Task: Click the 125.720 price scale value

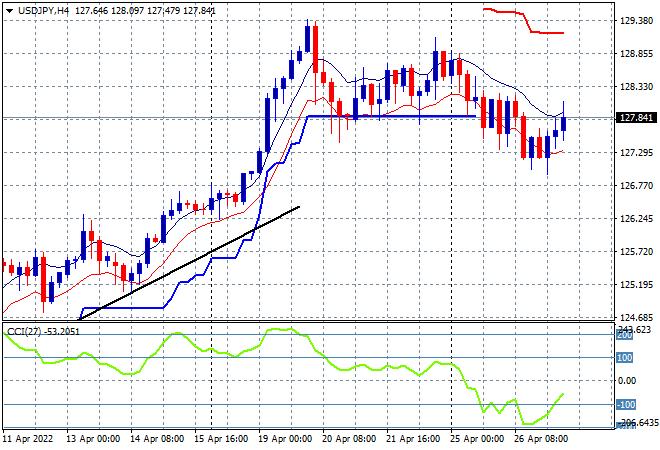Action: (x=636, y=251)
